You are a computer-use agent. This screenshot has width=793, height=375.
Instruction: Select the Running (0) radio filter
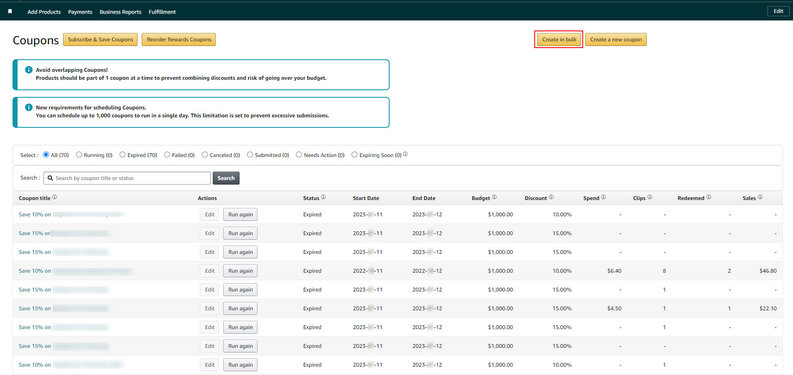pyautogui.click(x=79, y=155)
